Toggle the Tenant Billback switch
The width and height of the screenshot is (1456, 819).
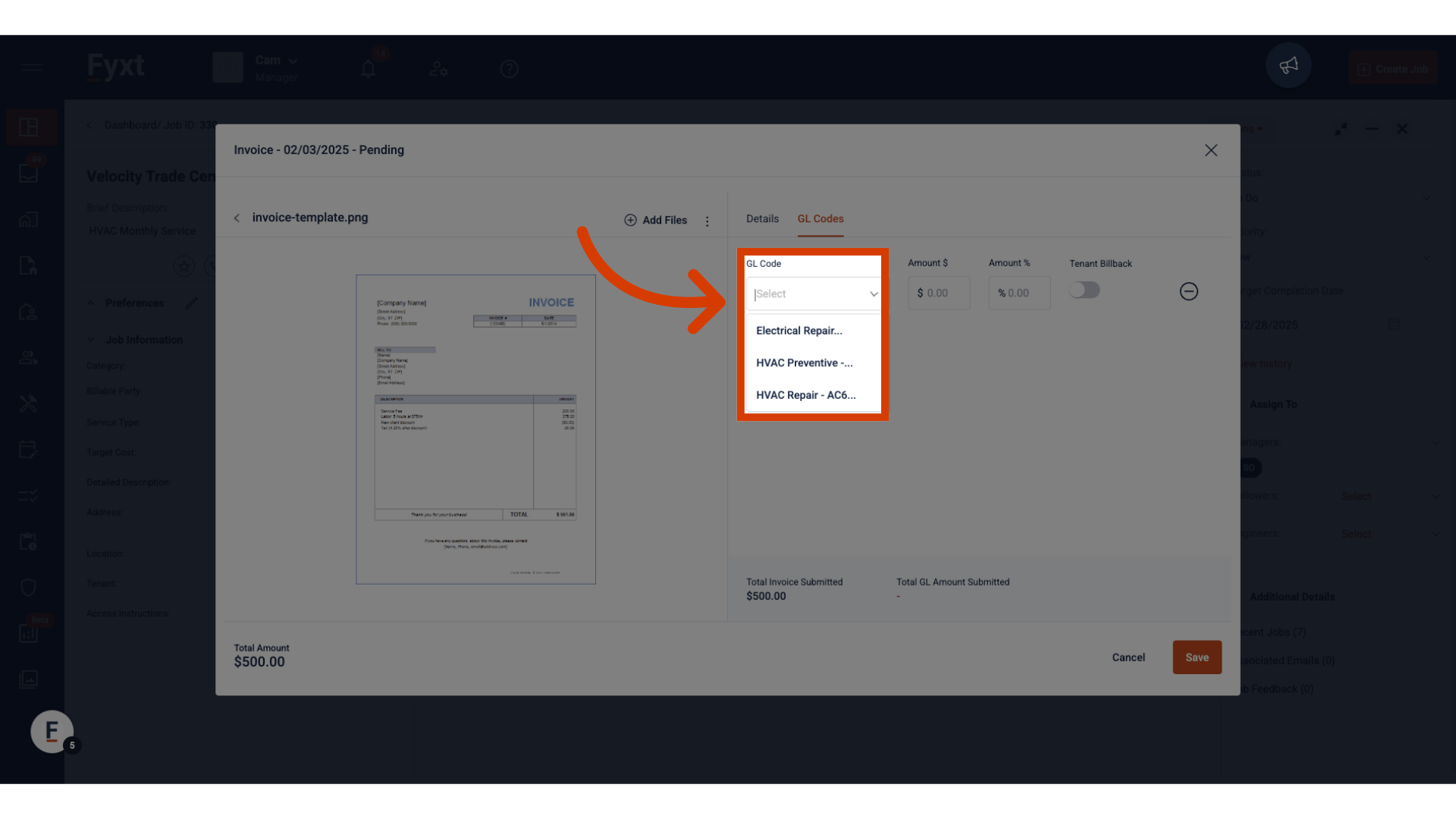click(1084, 290)
